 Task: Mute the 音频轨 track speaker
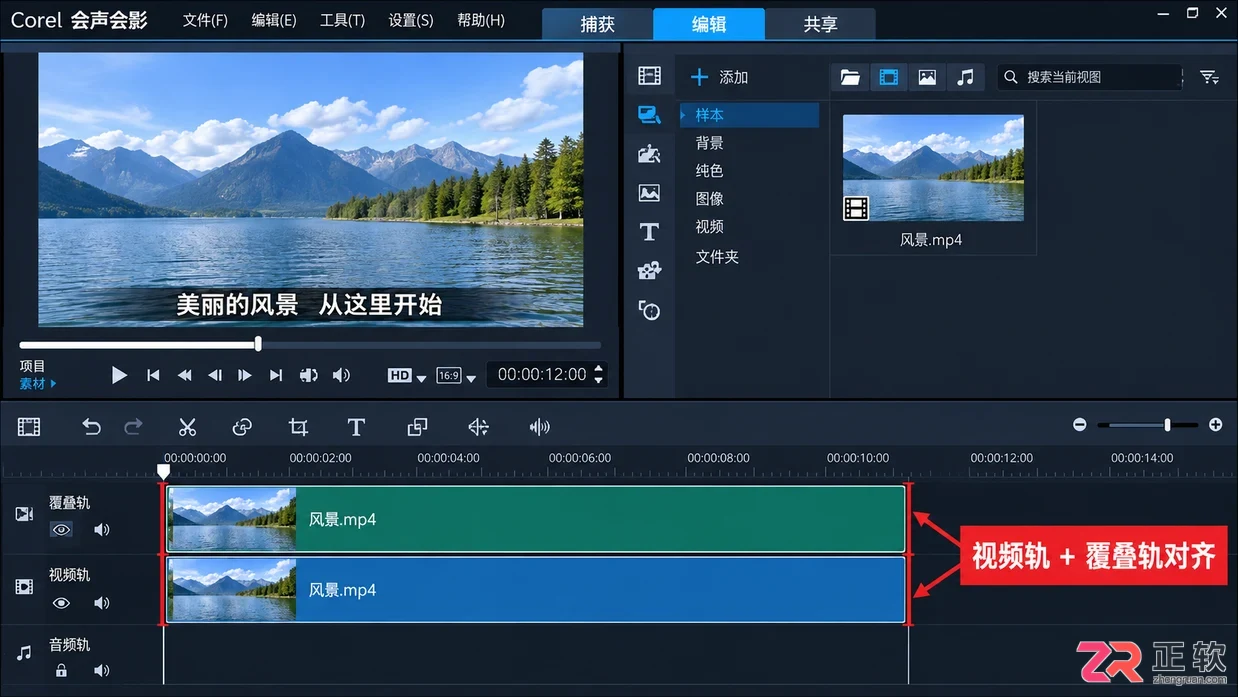(x=101, y=671)
